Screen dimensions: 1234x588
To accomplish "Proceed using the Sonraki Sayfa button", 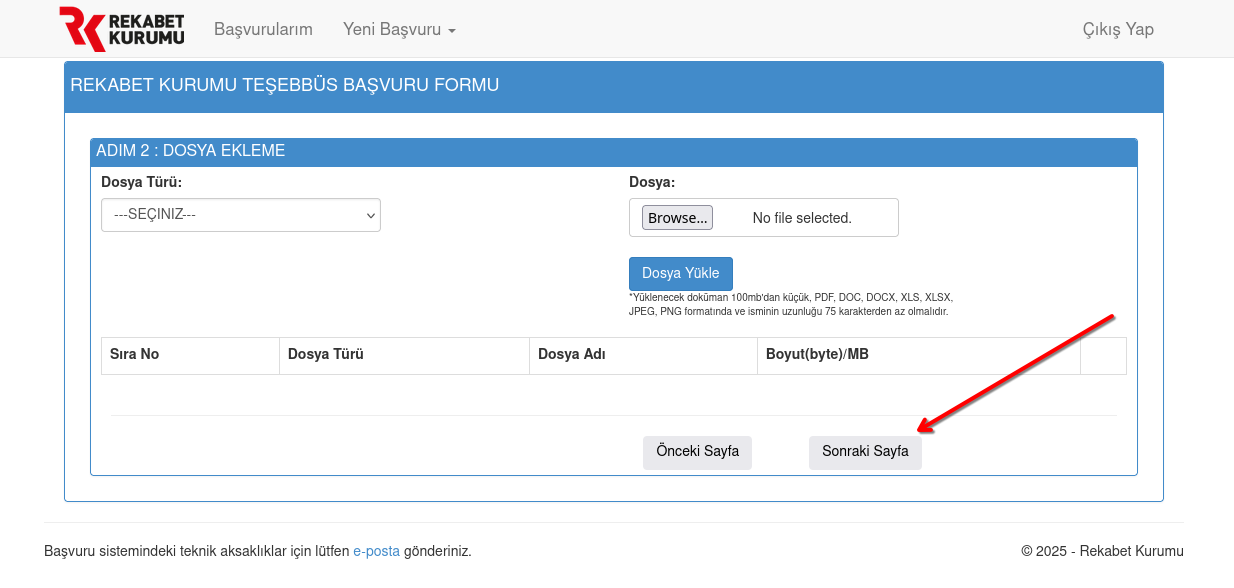I will coord(865,452).
